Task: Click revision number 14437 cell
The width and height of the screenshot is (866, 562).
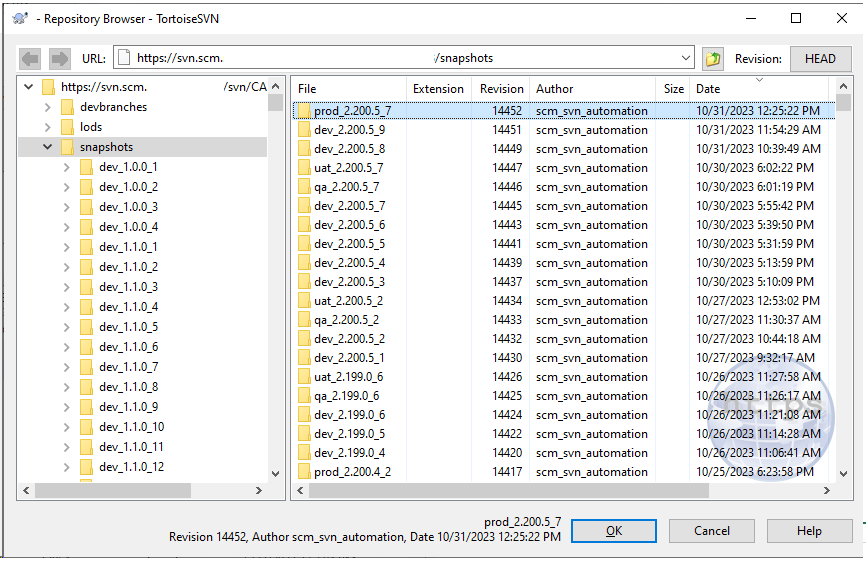Action: pos(507,282)
